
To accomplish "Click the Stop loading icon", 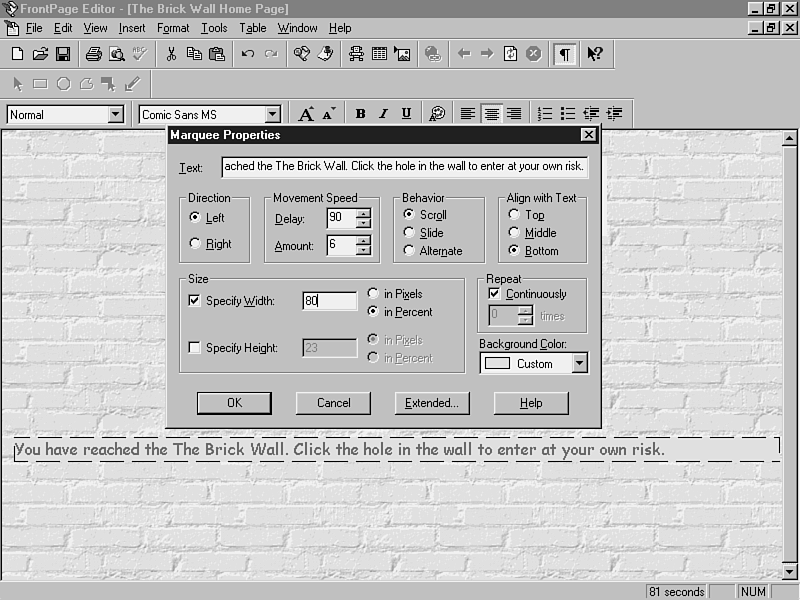I will coord(533,54).
